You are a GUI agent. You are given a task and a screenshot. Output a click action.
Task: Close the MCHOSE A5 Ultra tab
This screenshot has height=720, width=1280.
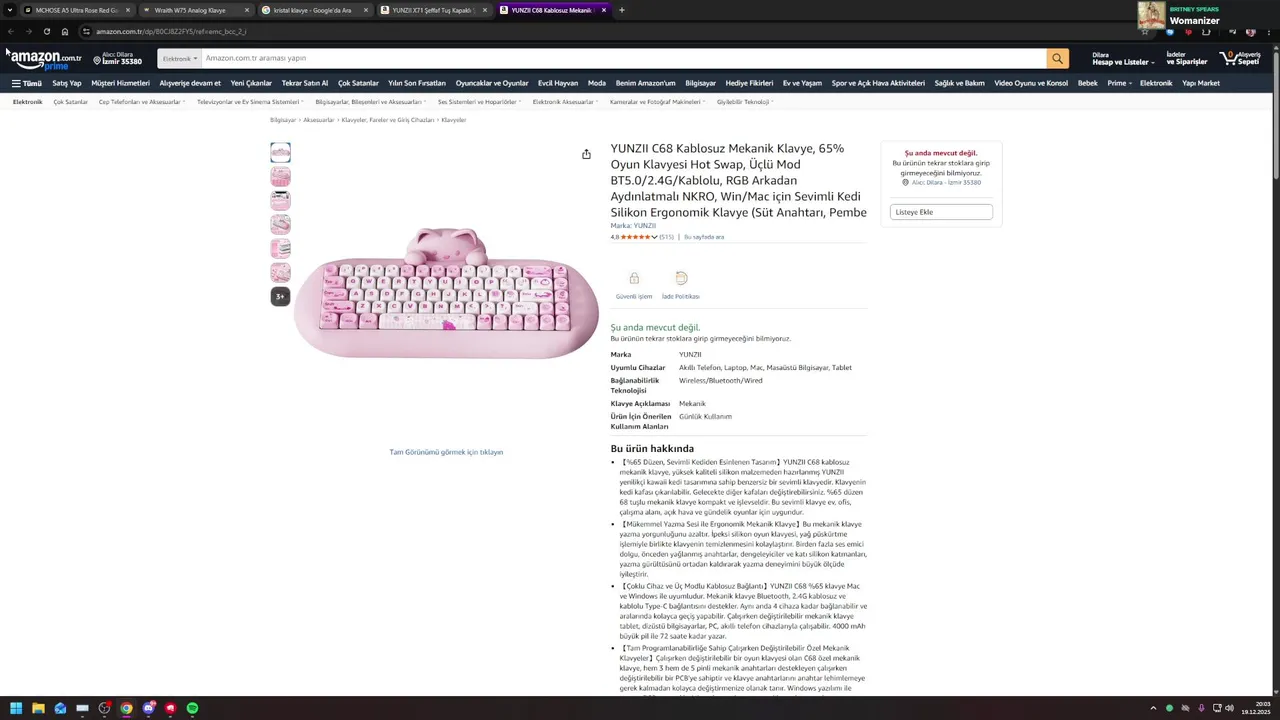(x=127, y=10)
